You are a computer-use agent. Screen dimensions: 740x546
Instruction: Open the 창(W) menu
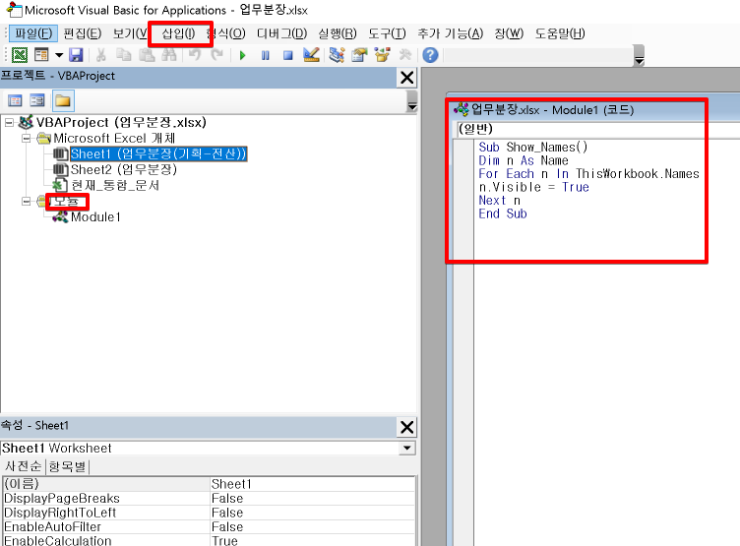coord(509,34)
